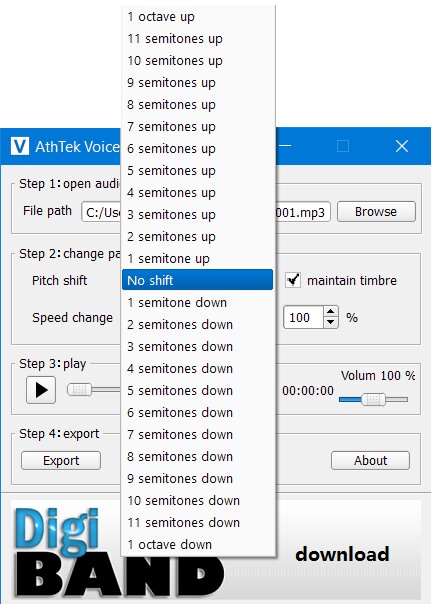Viewport: 432px width, 604px height.
Task: Pick "5 semitones up" option
Action: point(197,170)
